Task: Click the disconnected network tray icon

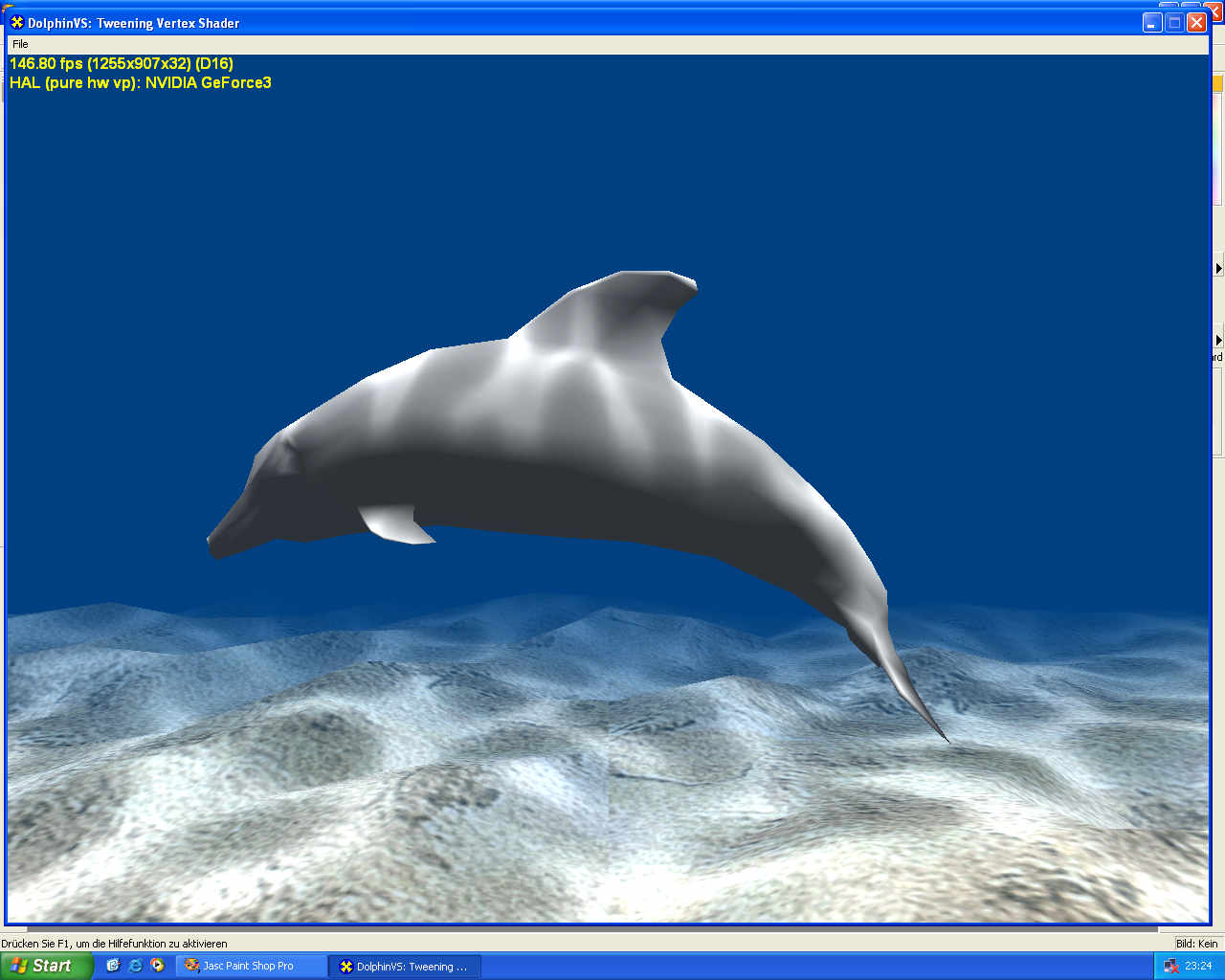Action: (1170, 966)
